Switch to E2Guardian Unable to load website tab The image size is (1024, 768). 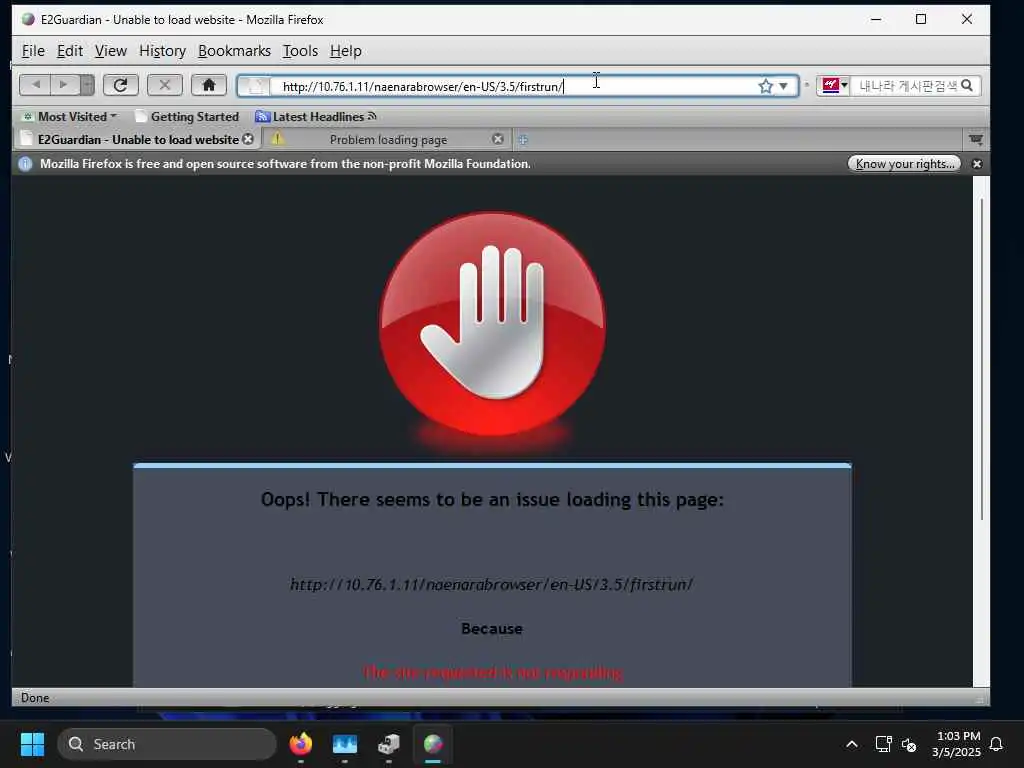click(137, 139)
